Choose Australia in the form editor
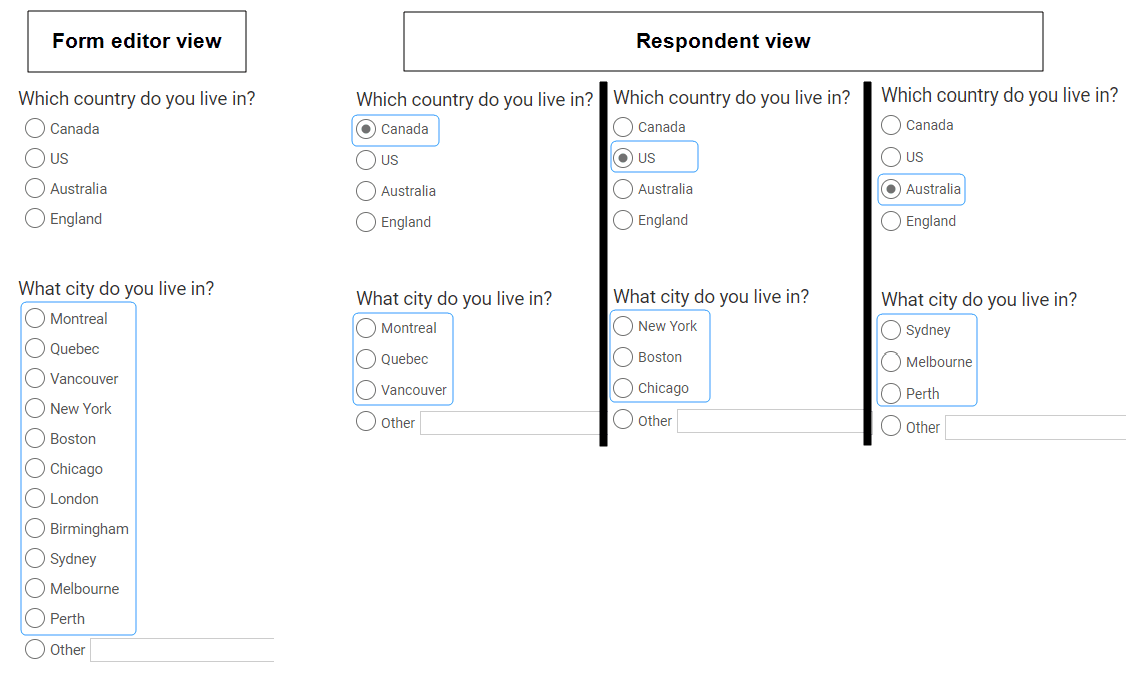Screen dimensions: 1138x678 pos(34,188)
